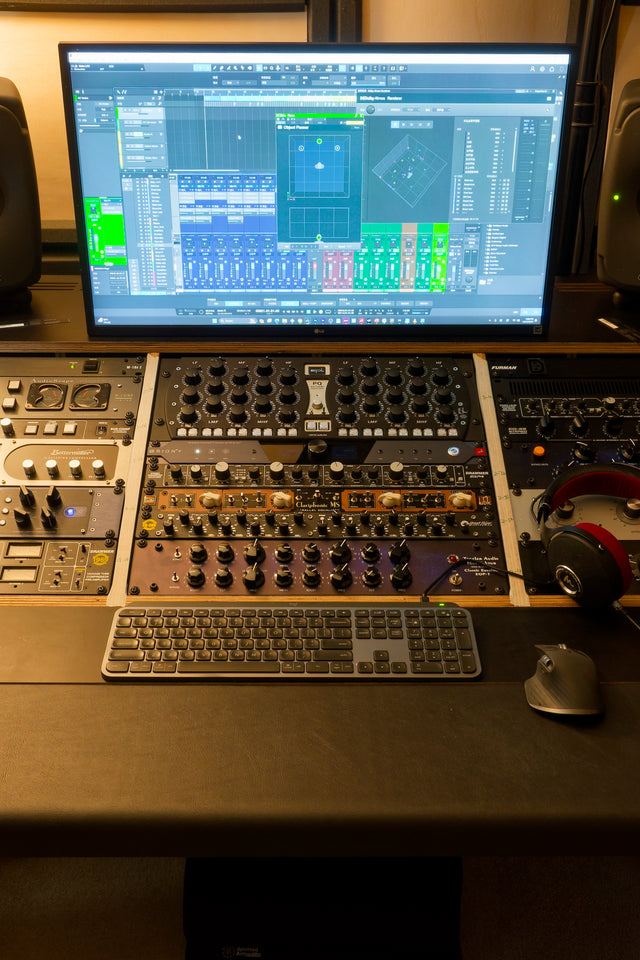This screenshot has height=960, width=640.
Task: Click the green source dot atop Object Panner
Action: 319,141
